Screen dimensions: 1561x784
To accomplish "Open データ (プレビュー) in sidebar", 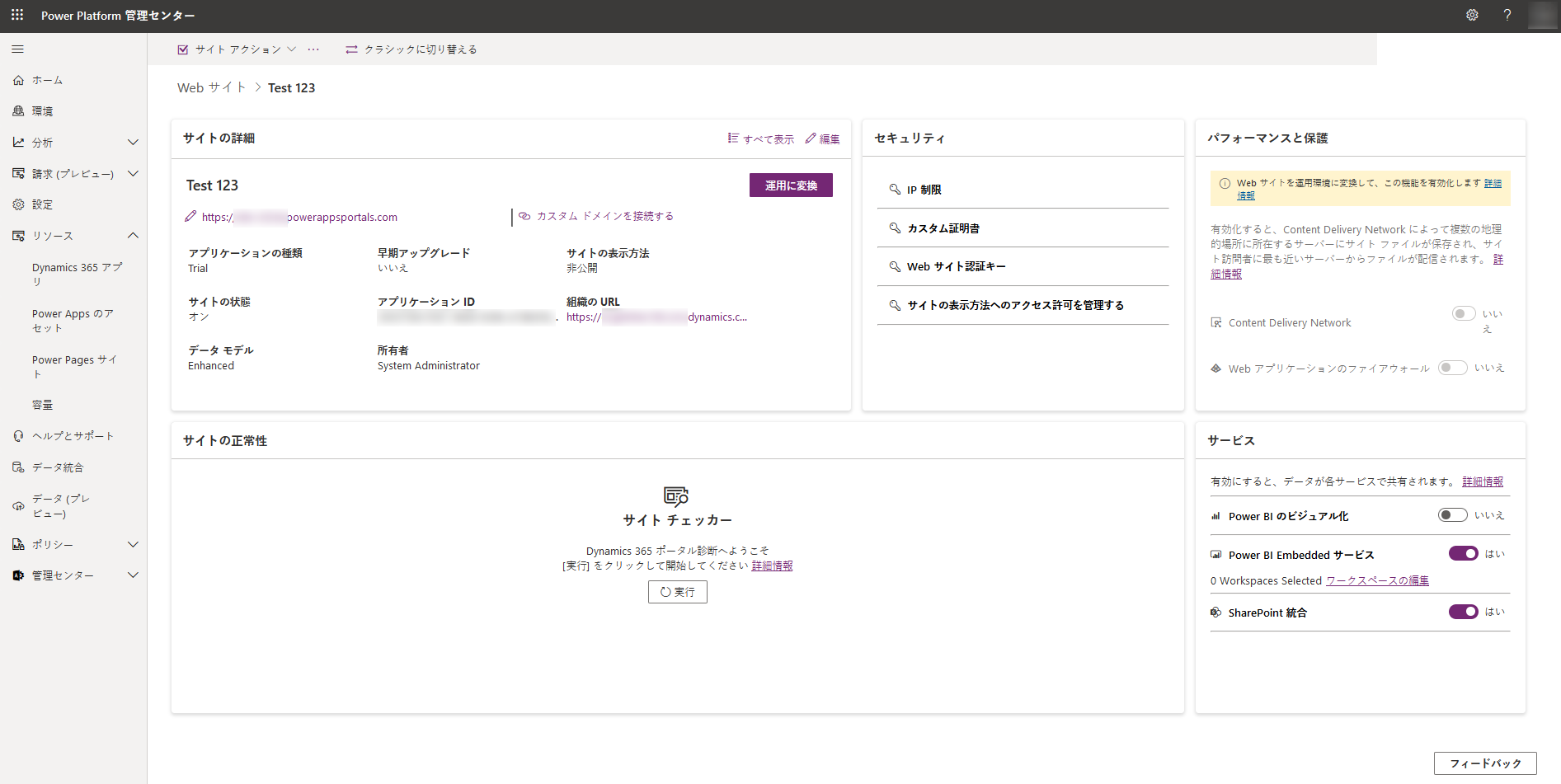I will [x=61, y=506].
